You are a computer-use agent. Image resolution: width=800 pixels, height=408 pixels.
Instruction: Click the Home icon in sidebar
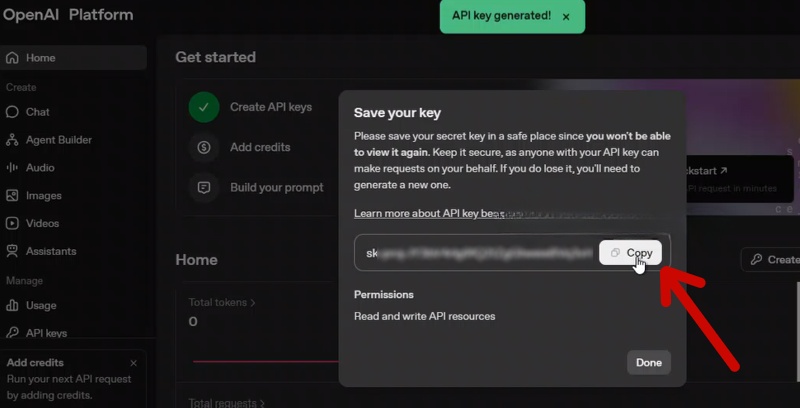click(12, 58)
